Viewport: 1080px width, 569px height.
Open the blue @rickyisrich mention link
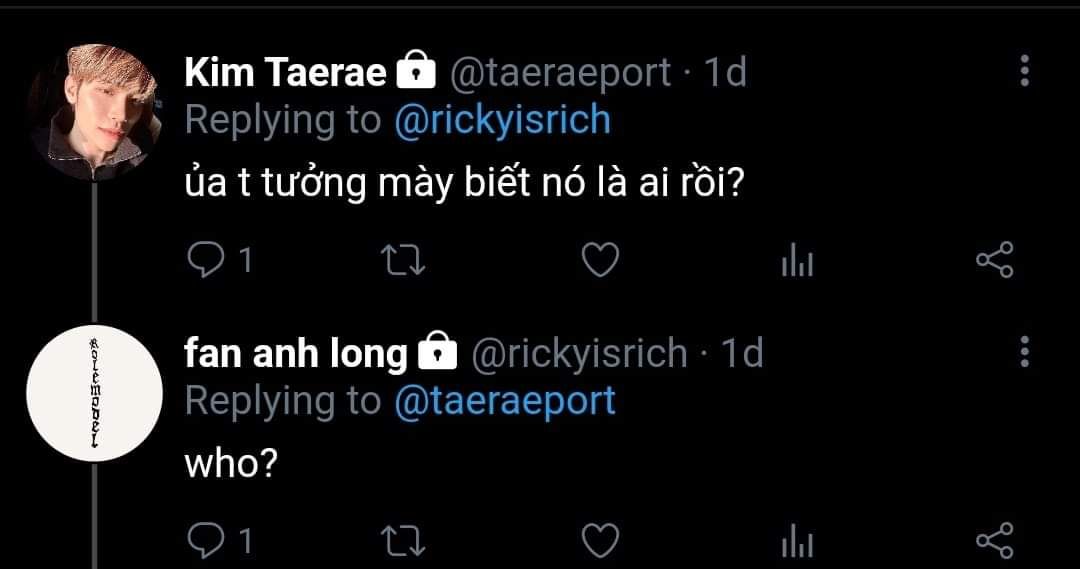point(503,120)
